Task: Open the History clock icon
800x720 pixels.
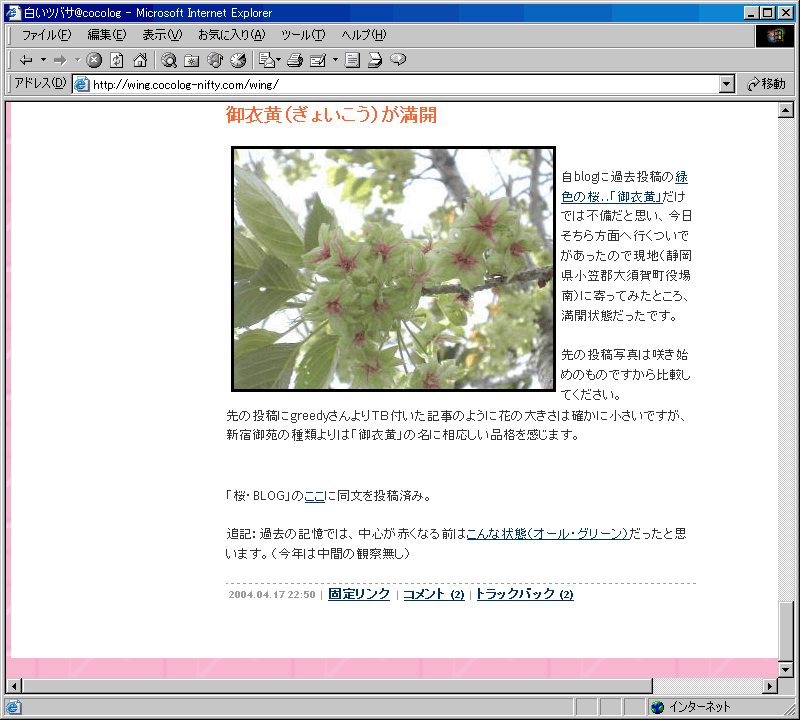Action: click(x=238, y=60)
